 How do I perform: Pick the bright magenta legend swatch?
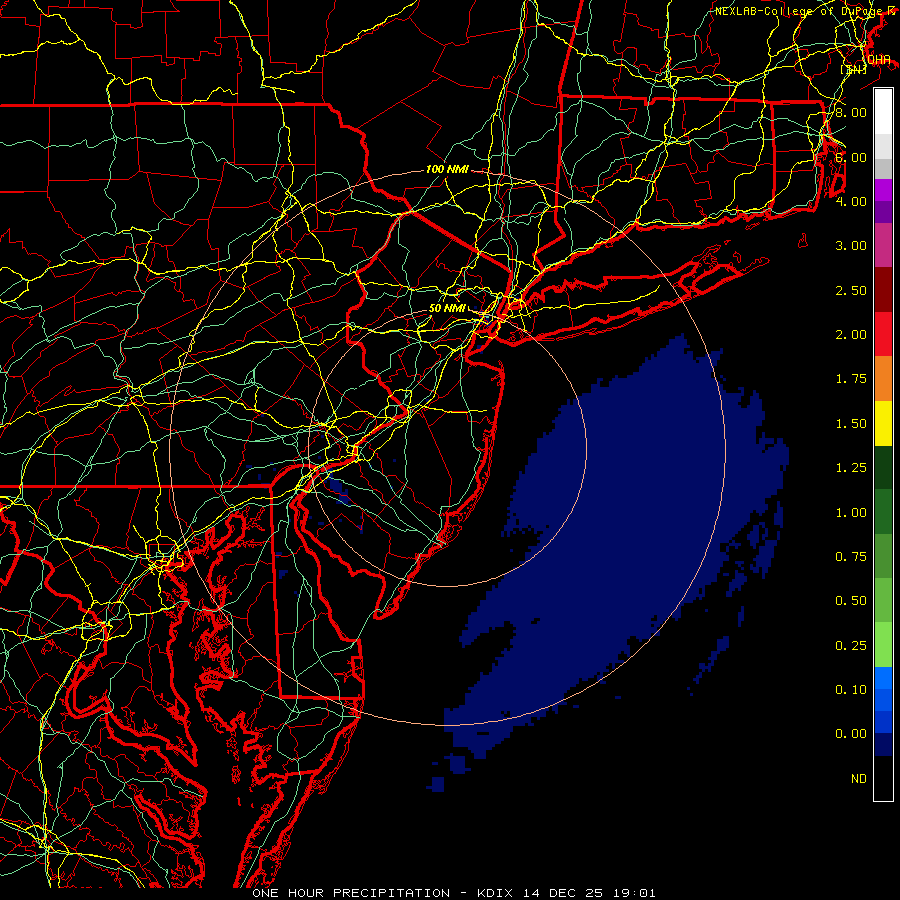pos(883,190)
